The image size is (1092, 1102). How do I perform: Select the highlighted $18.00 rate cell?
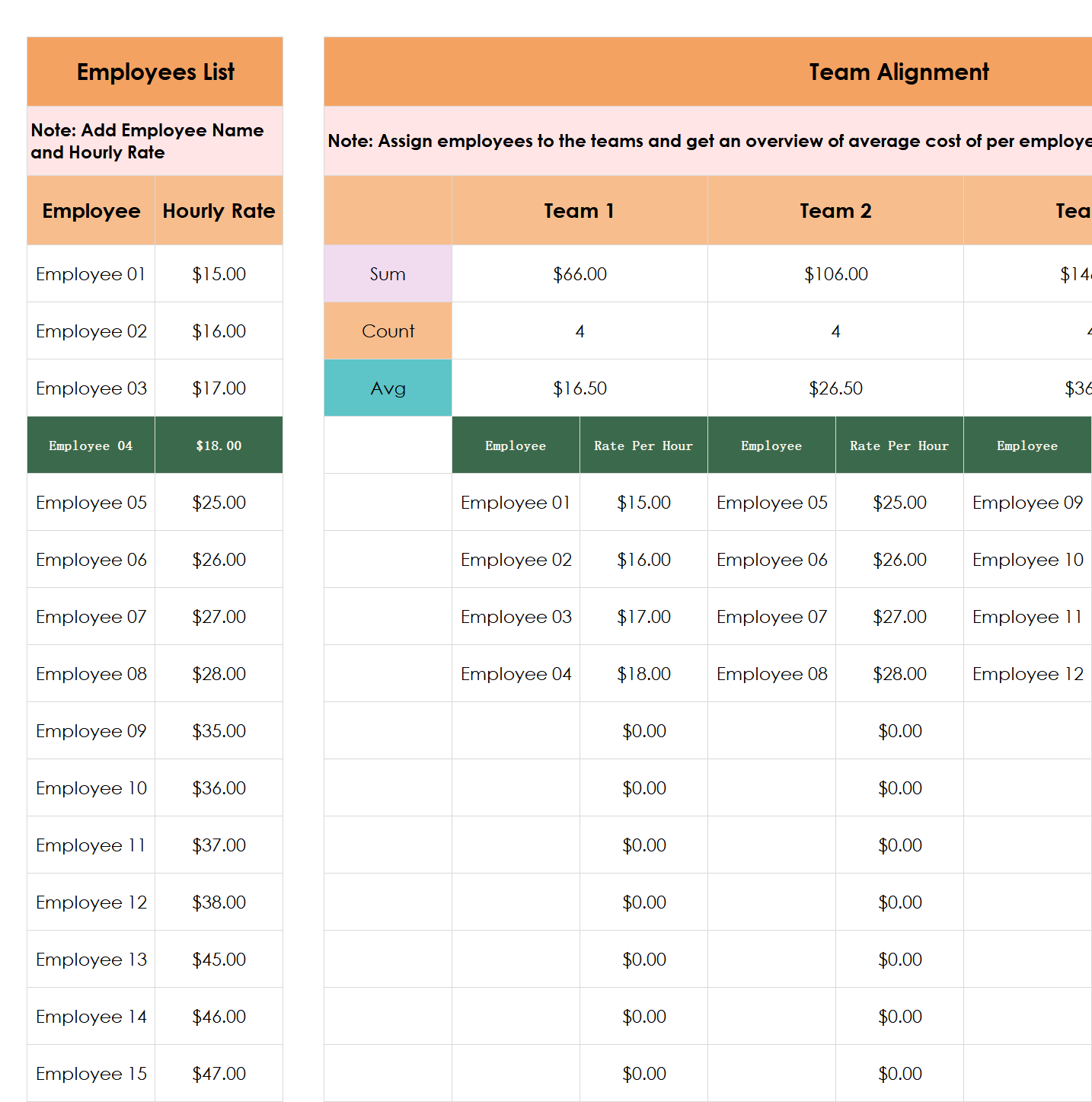[x=219, y=446]
